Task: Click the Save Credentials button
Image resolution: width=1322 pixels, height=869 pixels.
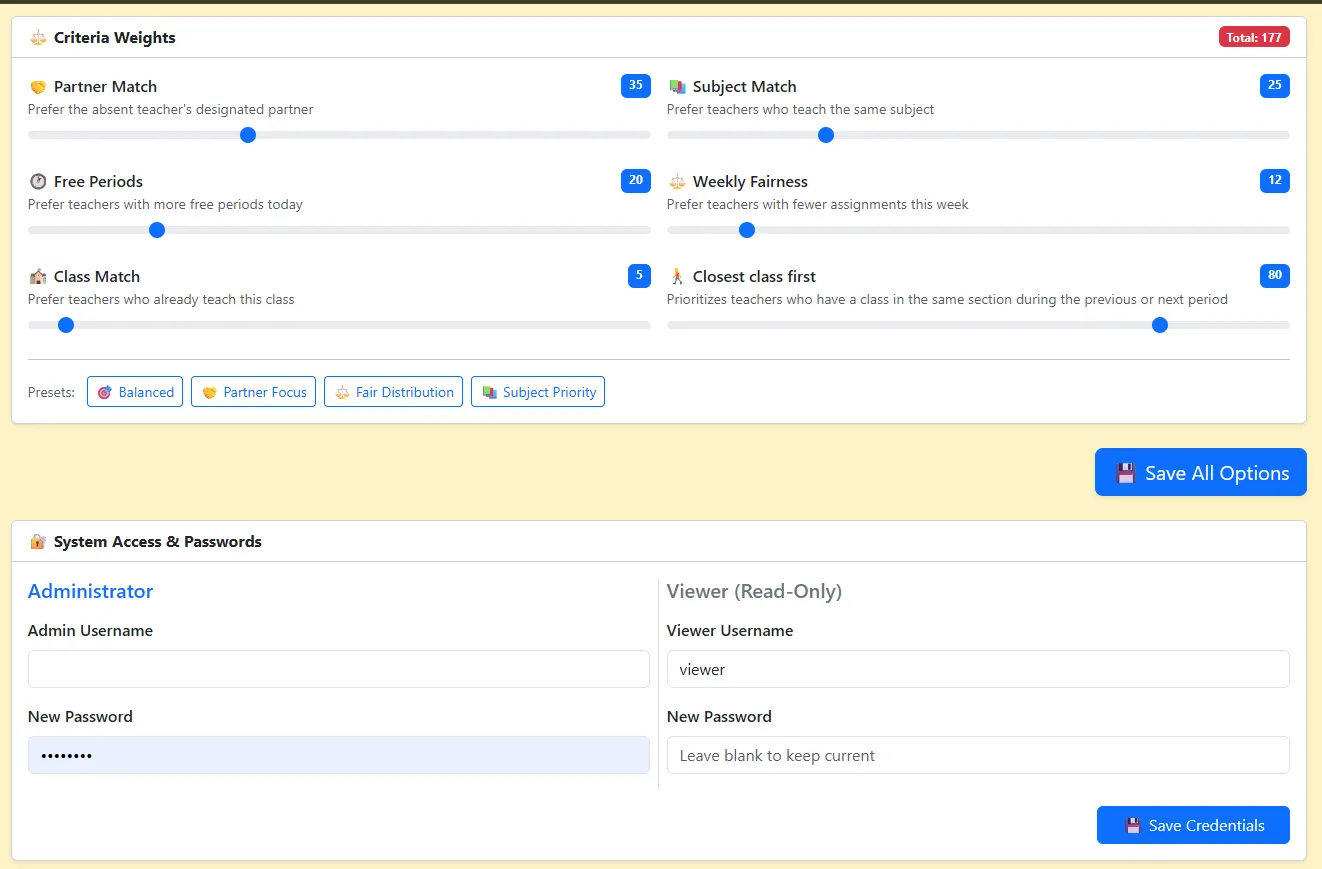Action: (x=1193, y=825)
